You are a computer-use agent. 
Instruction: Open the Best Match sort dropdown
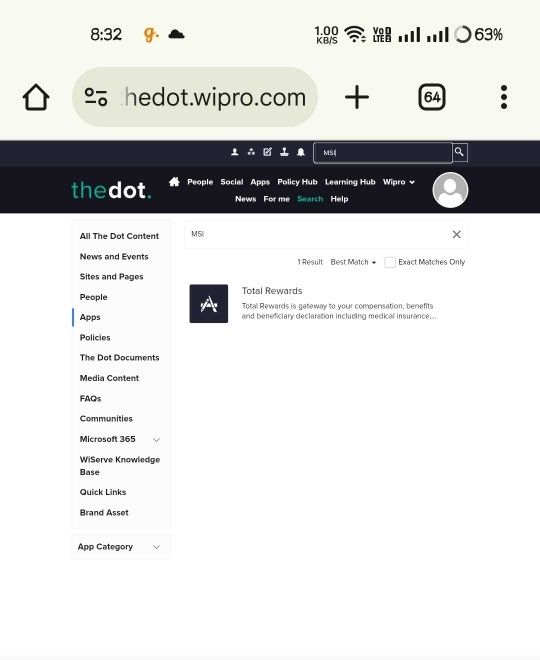pyautogui.click(x=353, y=262)
